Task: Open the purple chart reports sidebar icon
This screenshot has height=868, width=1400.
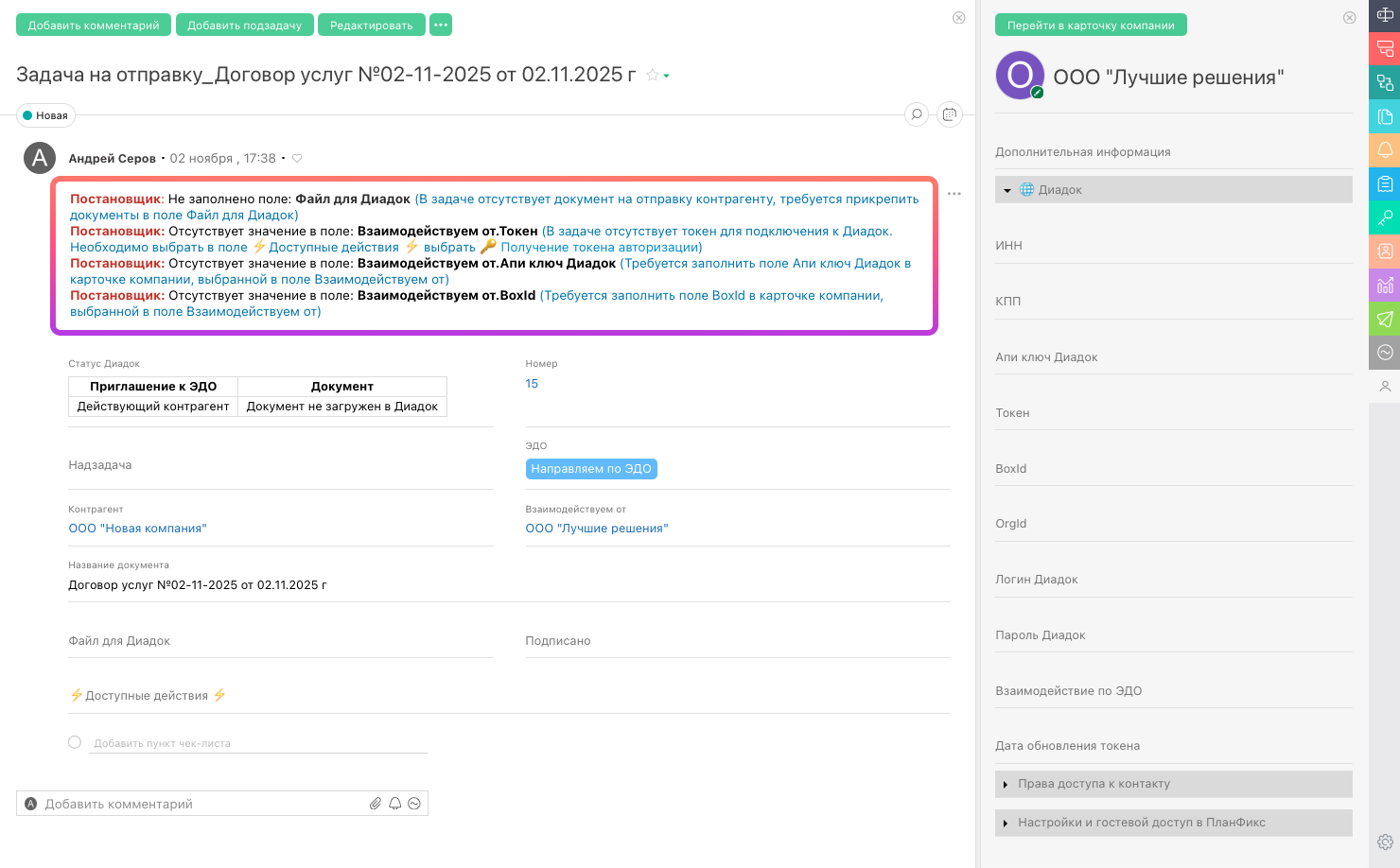Action: coord(1385,285)
